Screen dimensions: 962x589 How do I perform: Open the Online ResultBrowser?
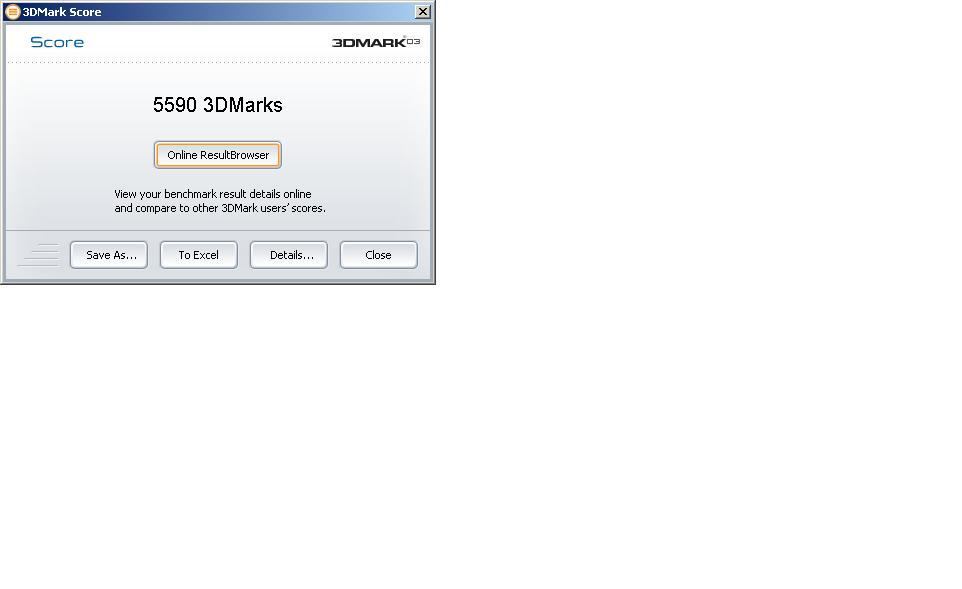[218, 155]
